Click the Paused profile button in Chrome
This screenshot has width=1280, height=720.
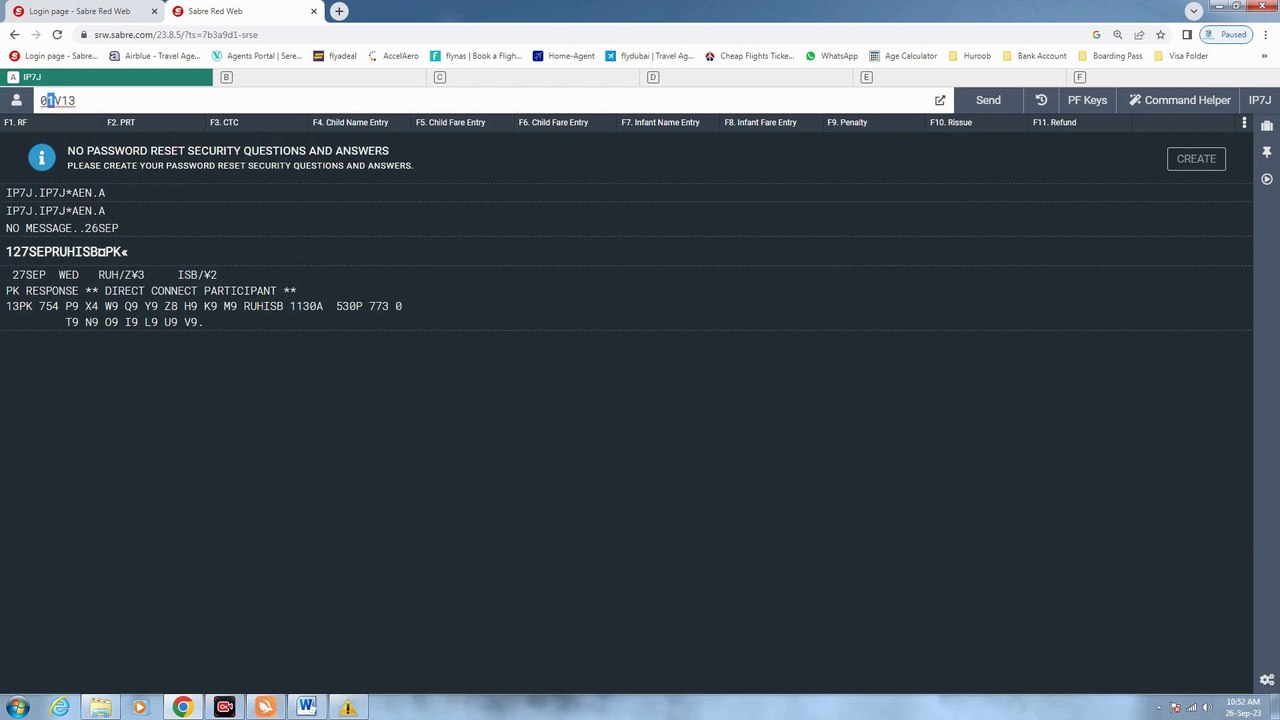1226,35
